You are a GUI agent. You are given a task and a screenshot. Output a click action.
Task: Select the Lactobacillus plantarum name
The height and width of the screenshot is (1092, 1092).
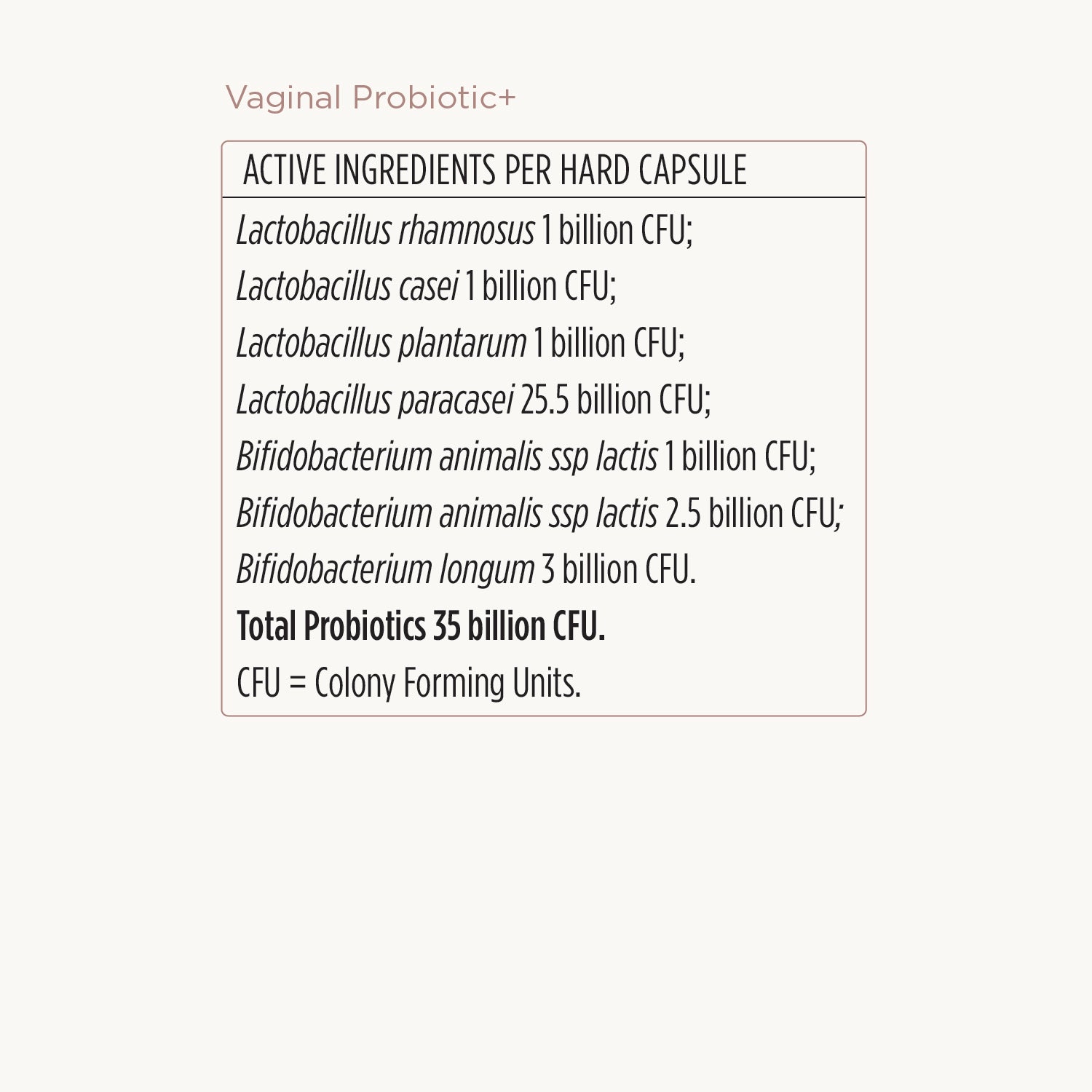coord(381,344)
